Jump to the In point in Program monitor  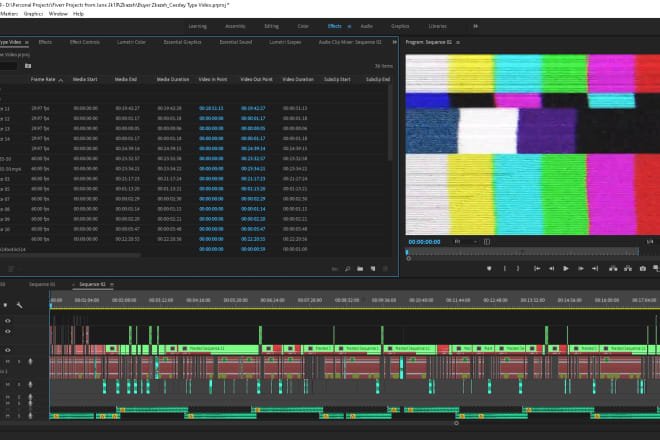[x=537, y=268]
